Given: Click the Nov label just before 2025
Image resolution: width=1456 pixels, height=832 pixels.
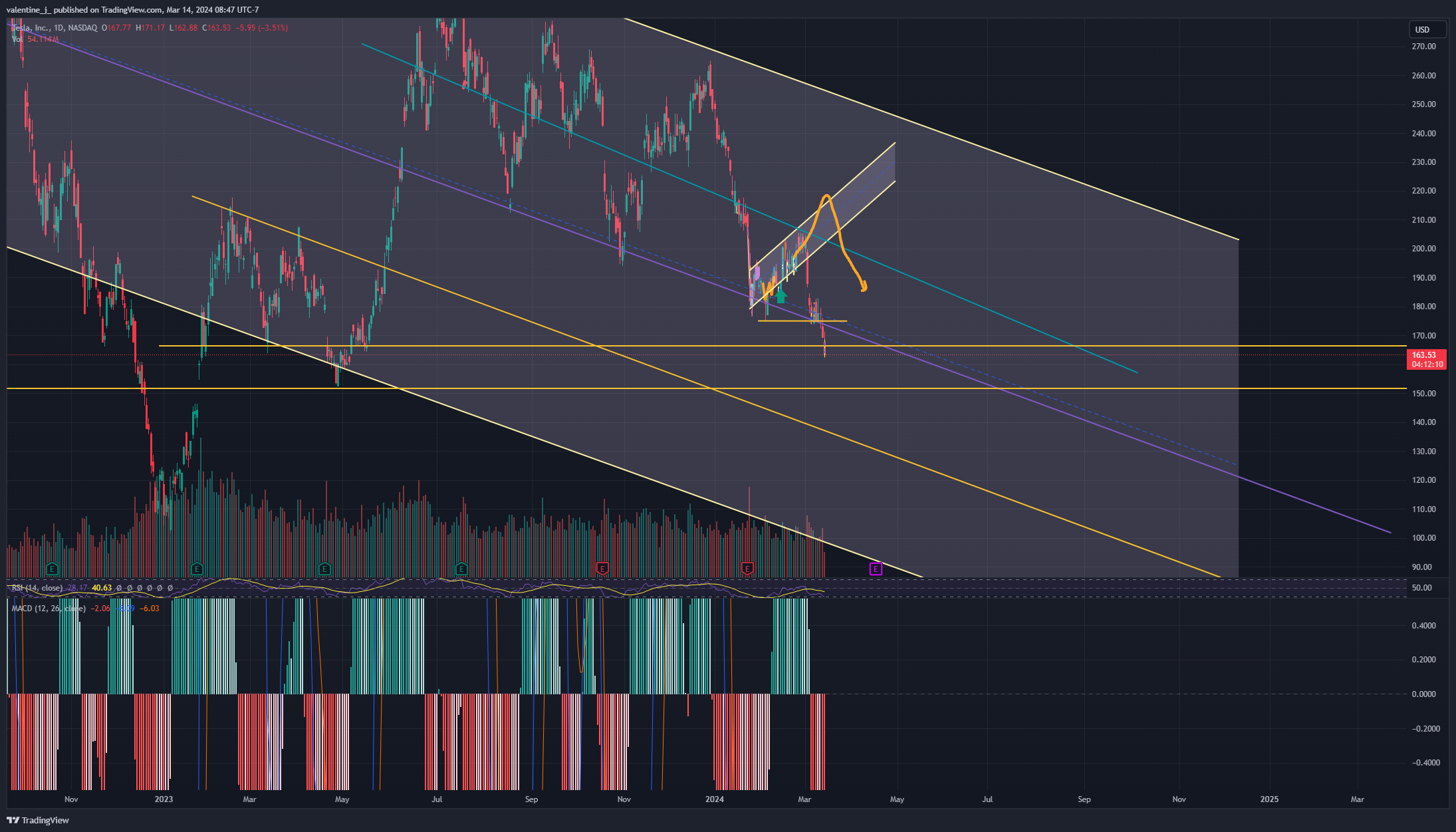Looking at the screenshot, I should (x=1179, y=799).
